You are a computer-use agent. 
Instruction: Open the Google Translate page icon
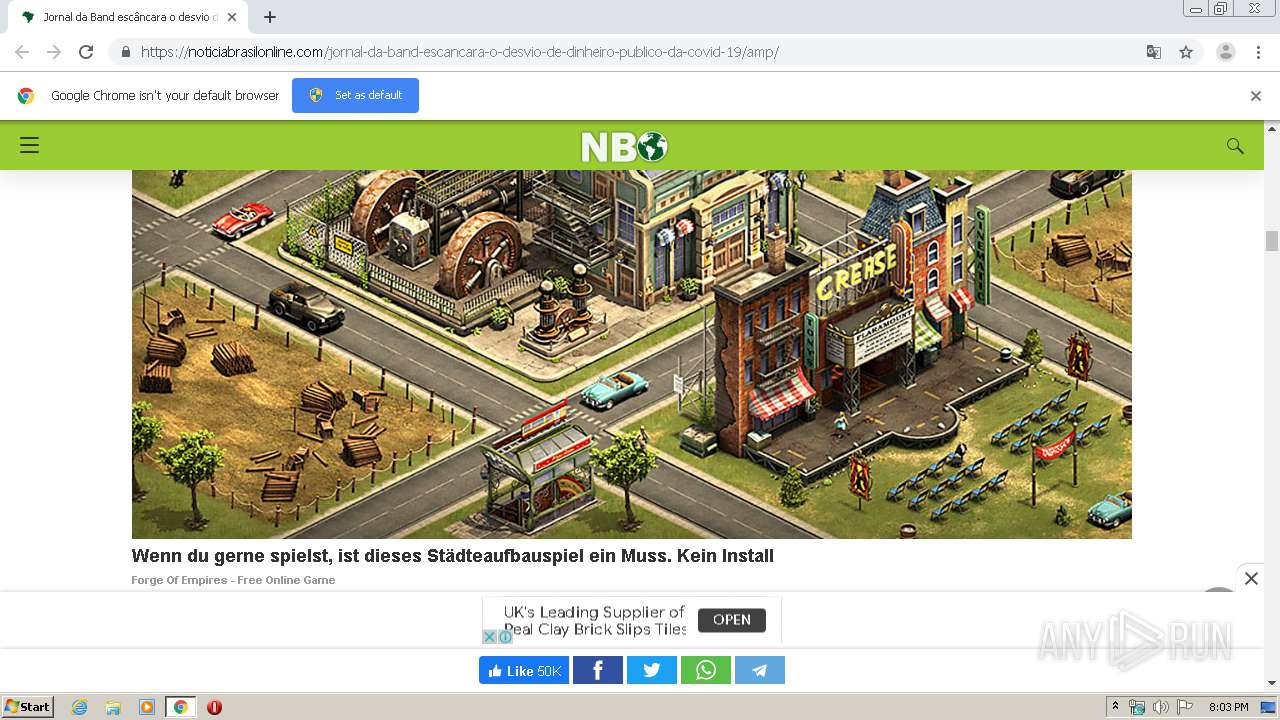click(x=1153, y=52)
